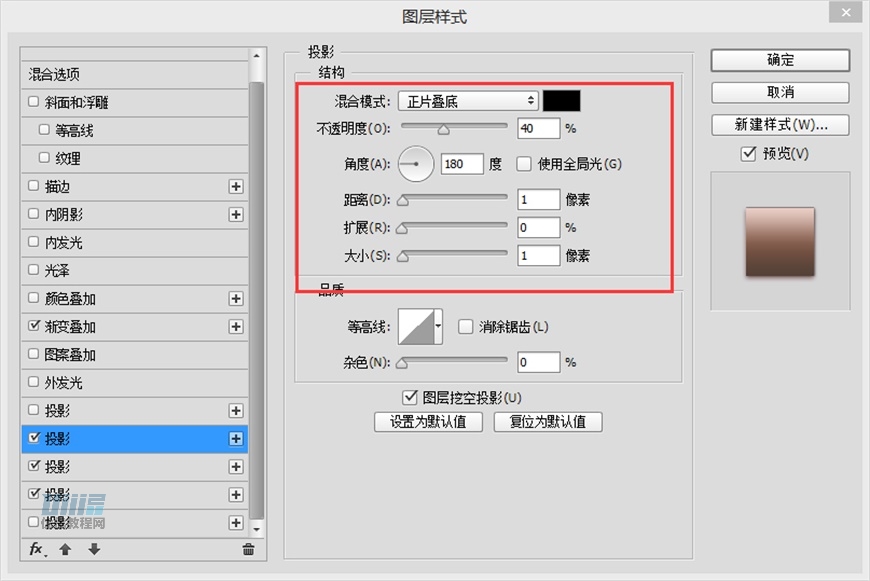Close the 图层样式 dialog

click(x=846, y=12)
